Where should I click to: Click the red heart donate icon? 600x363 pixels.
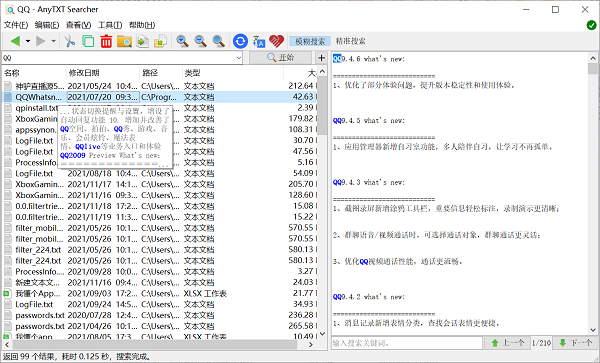276,41
